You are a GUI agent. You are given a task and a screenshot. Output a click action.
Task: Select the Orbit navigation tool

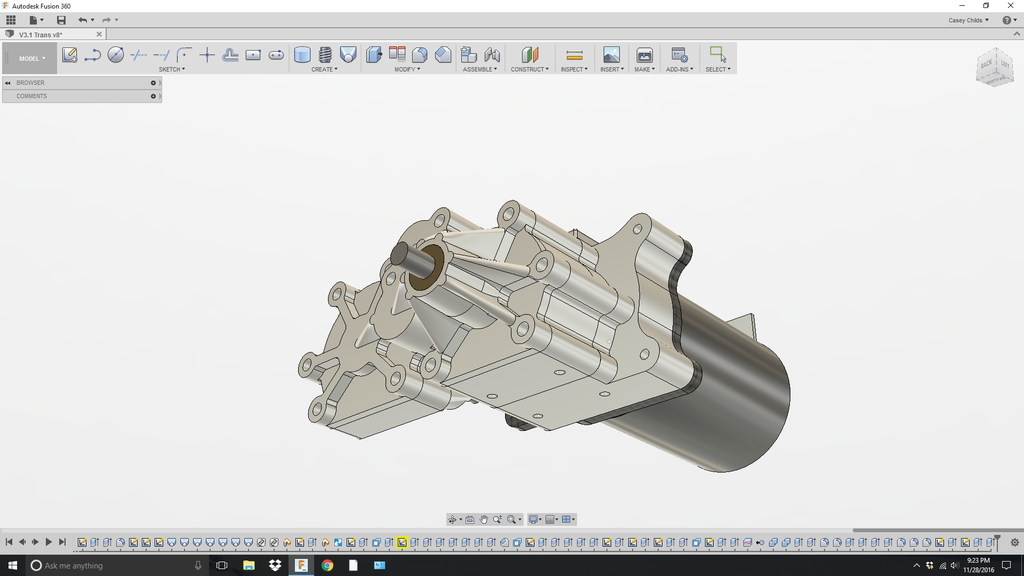(452, 520)
